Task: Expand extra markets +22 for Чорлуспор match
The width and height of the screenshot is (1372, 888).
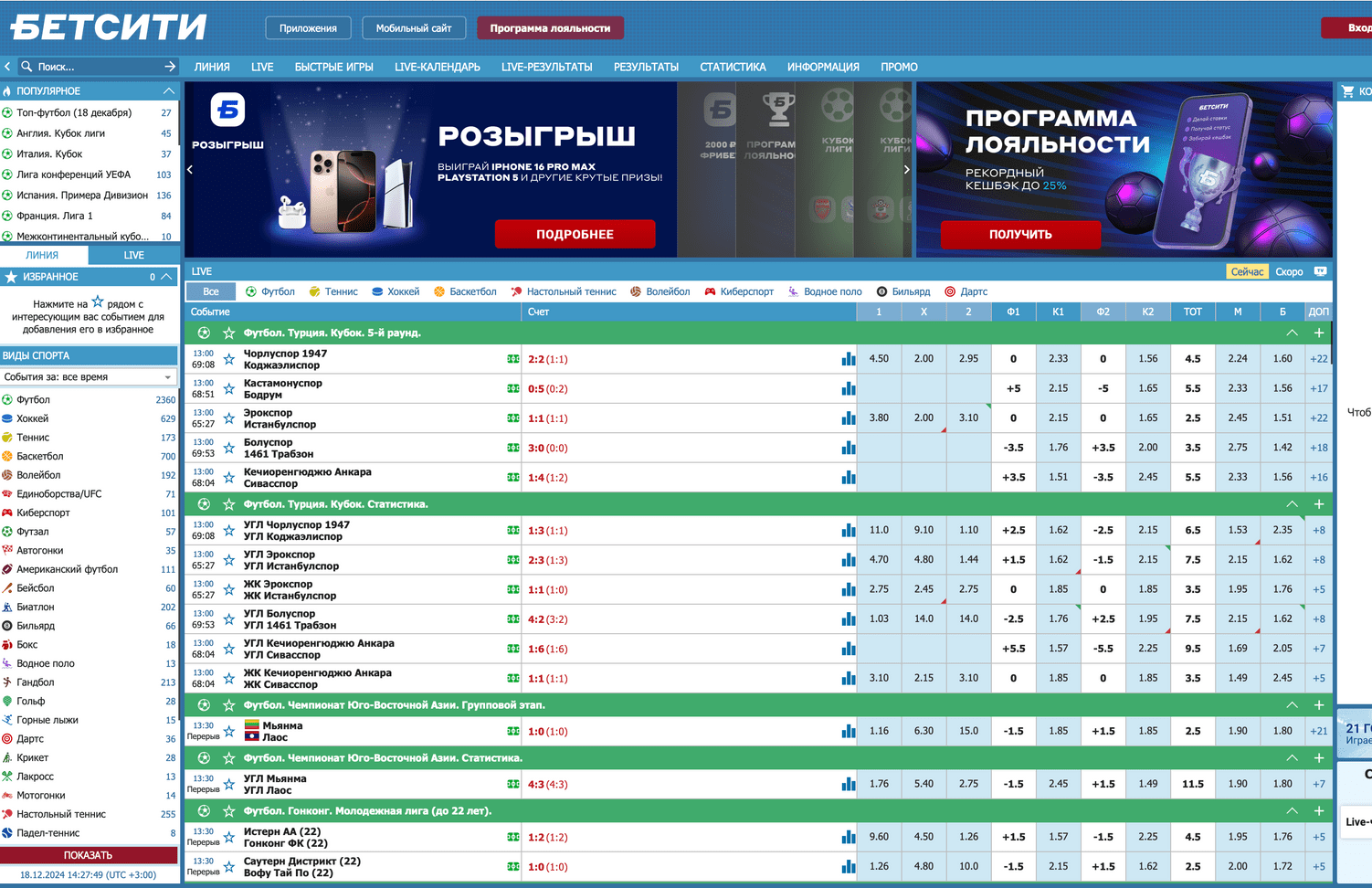Action: point(1319,359)
